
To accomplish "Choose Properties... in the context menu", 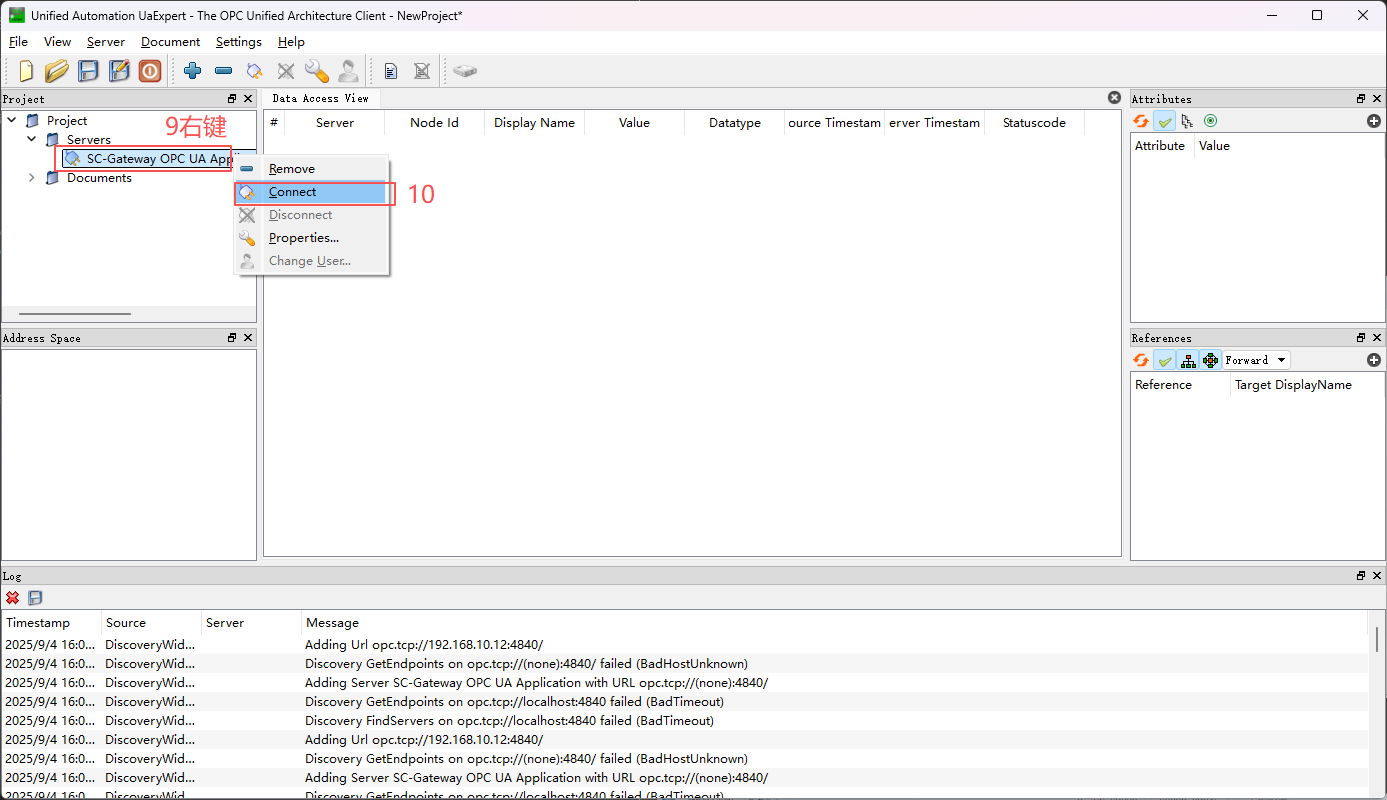I will 303,238.
